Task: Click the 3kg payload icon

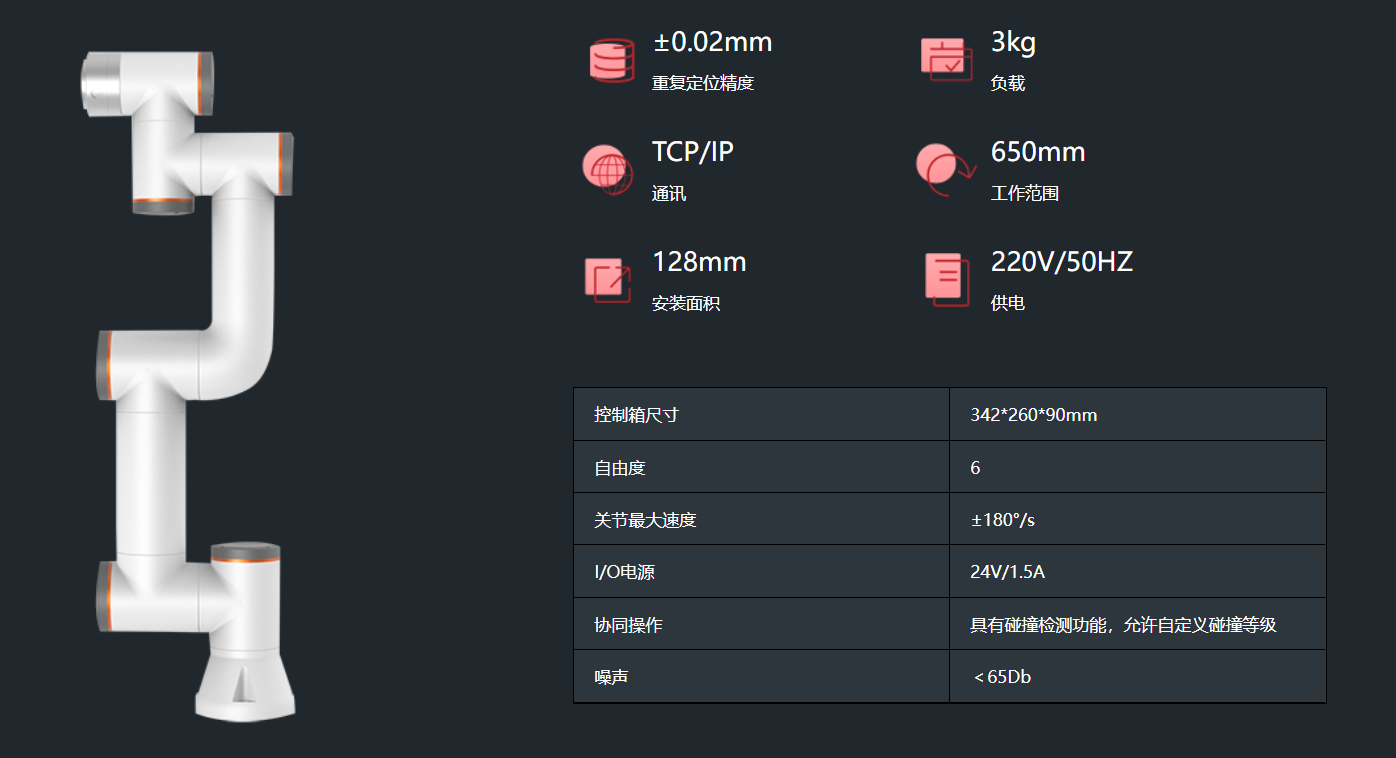Action: pos(945,60)
